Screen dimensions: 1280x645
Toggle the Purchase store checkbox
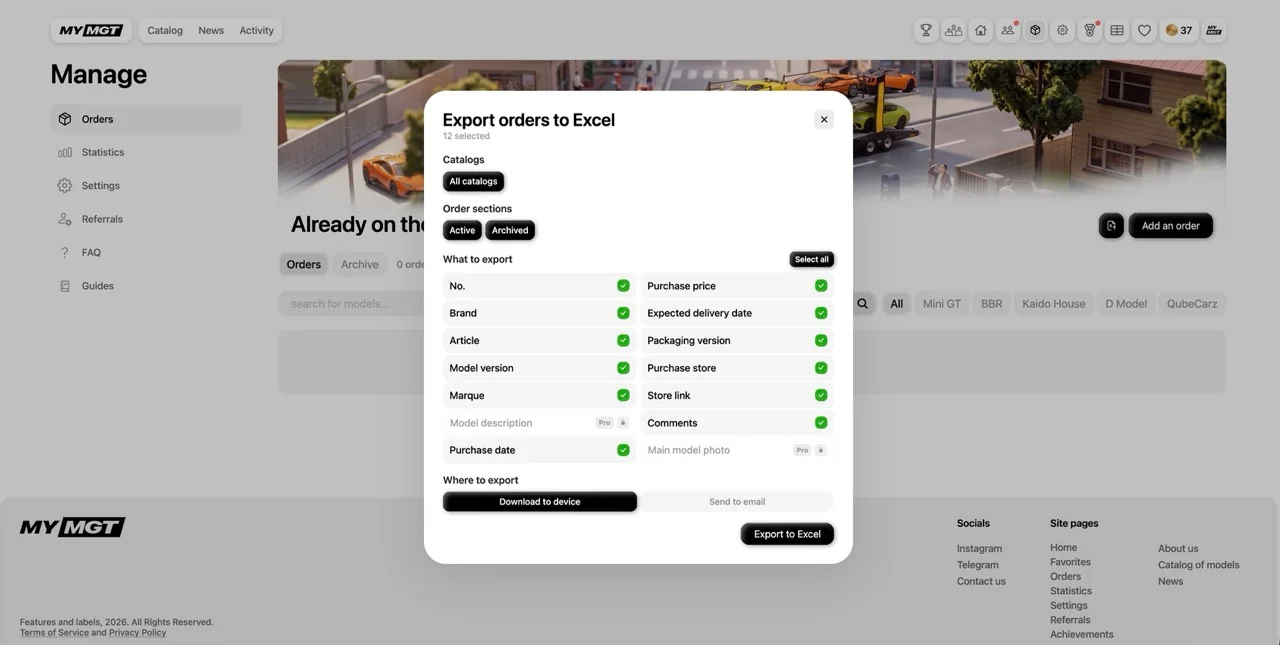tap(821, 368)
